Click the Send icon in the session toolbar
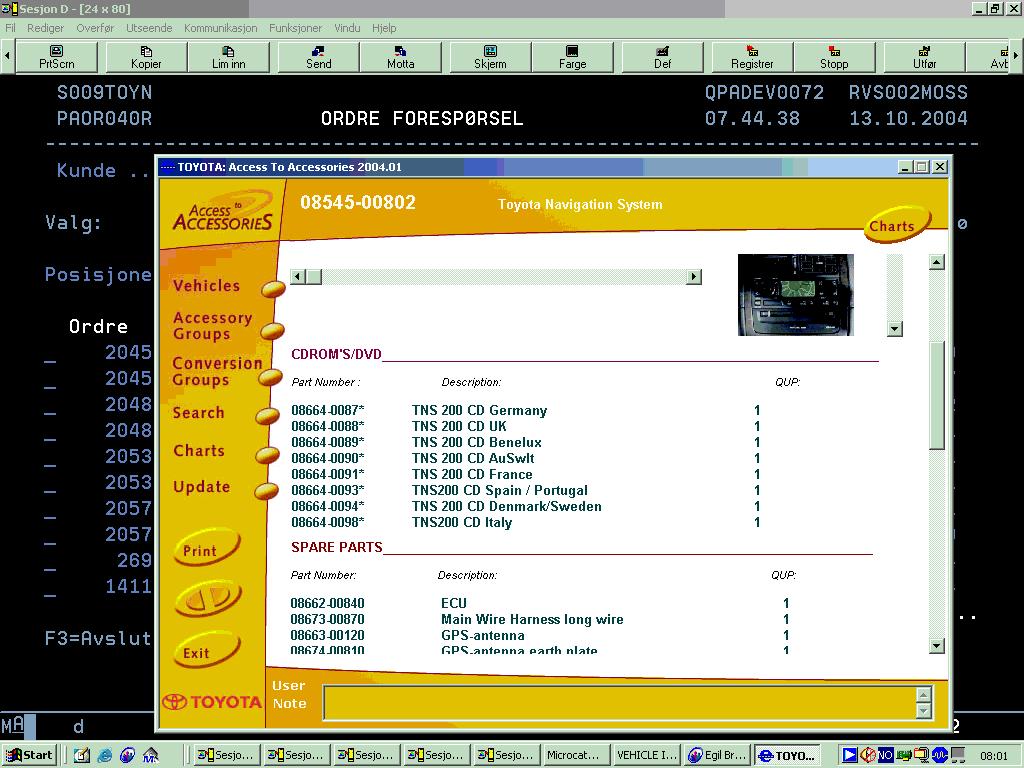 pyautogui.click(x=316, y=57)
